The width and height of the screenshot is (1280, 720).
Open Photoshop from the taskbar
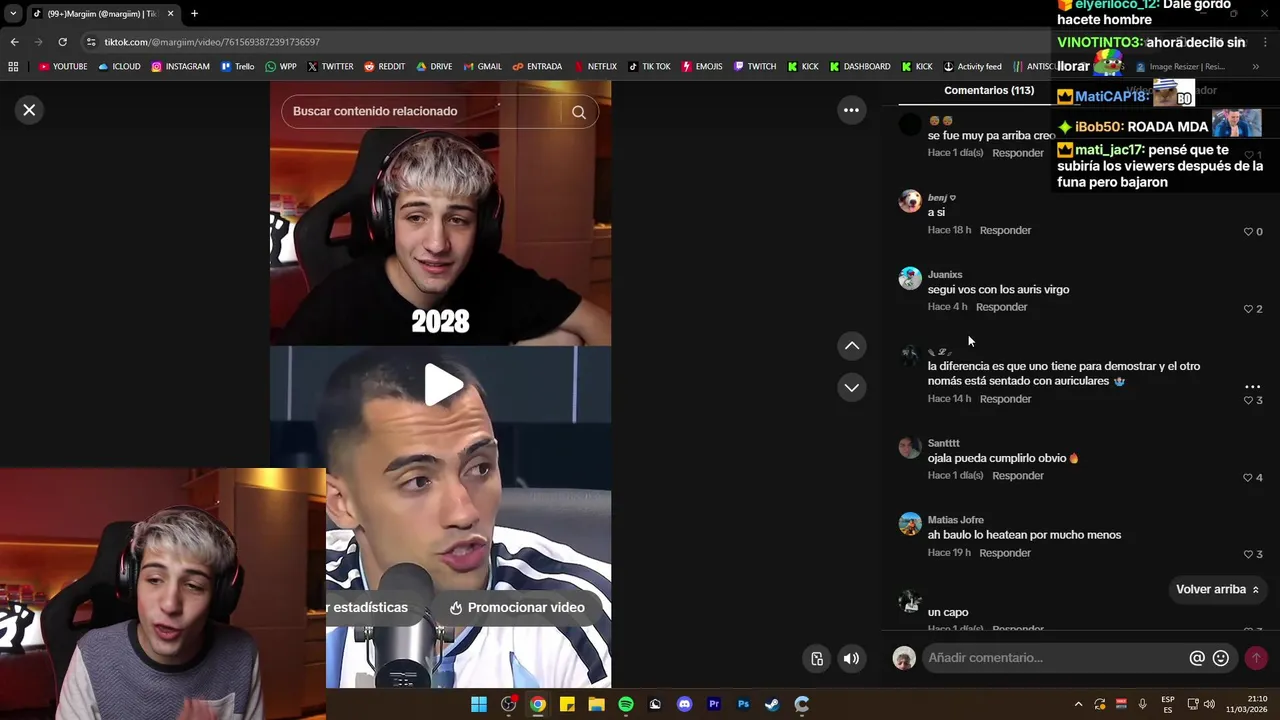pos(743,704)
